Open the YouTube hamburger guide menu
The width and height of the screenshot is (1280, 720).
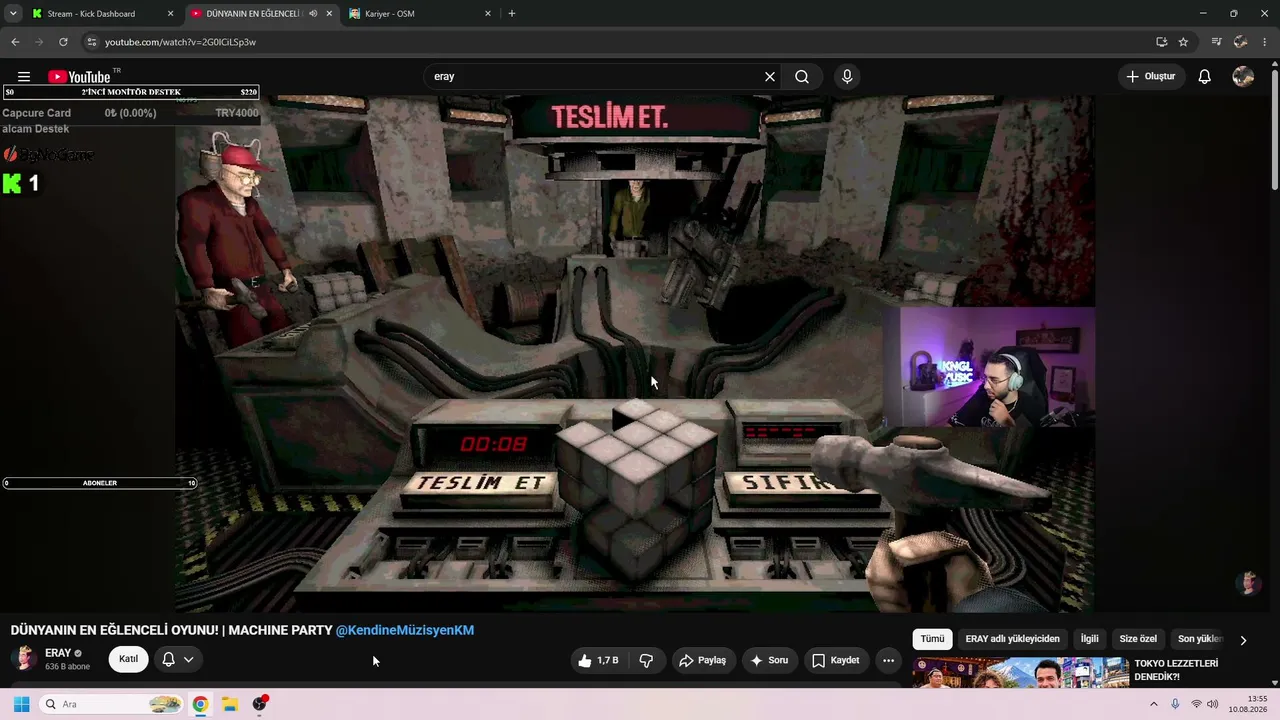click(24, 77)
